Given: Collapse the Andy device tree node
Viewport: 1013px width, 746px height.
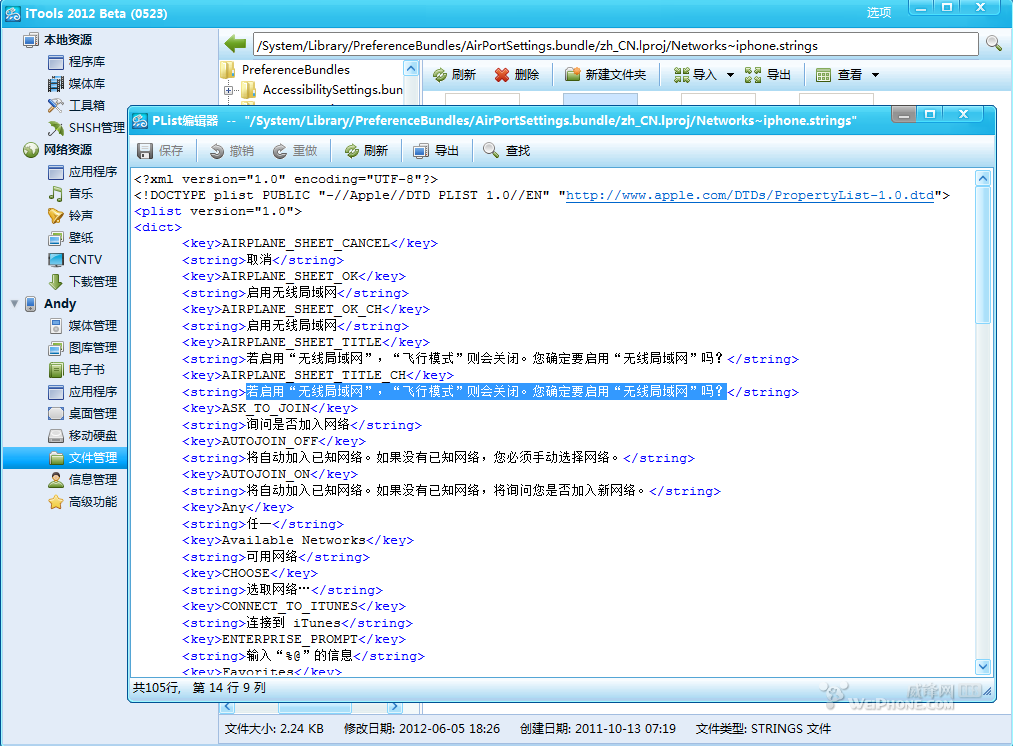Looking at the screenshot, I should tap(14, 304).
